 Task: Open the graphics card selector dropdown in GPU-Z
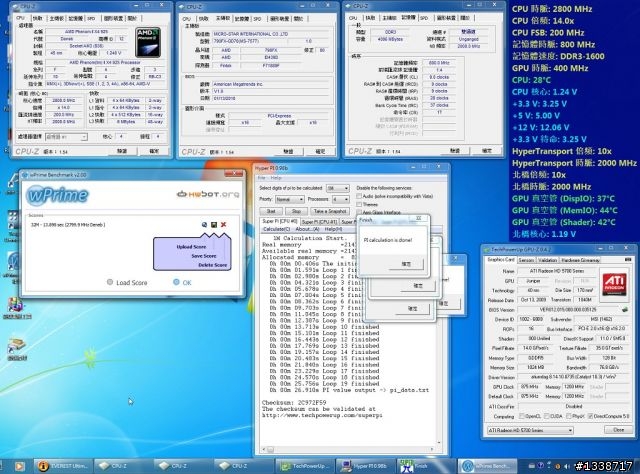pos(530,430)
